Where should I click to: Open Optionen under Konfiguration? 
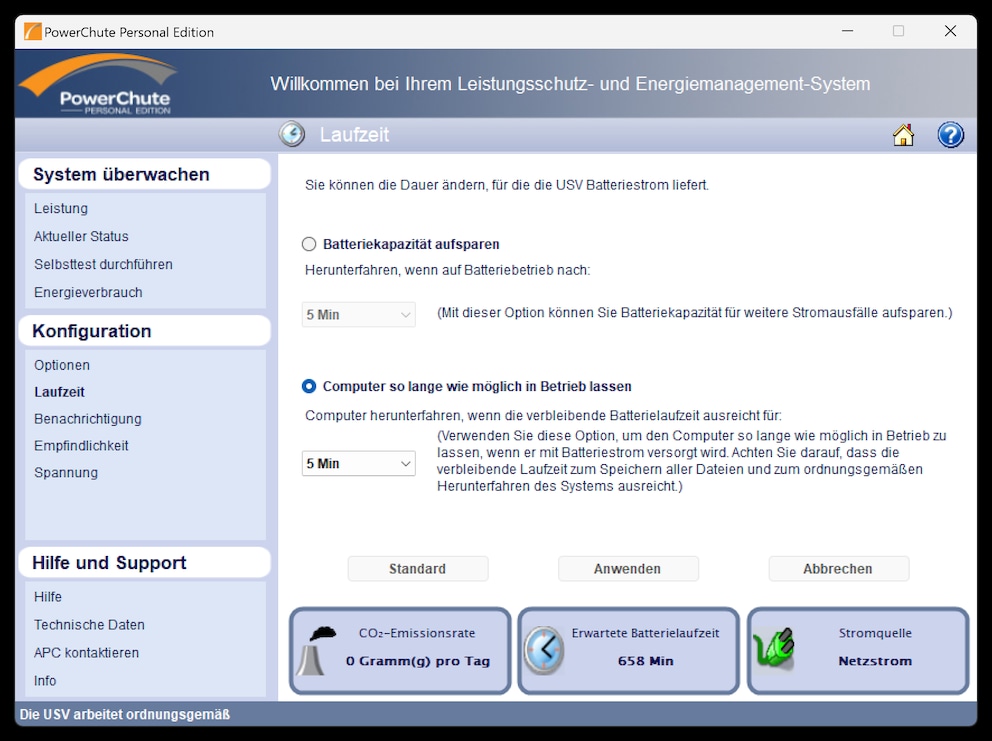pos(62,365)
